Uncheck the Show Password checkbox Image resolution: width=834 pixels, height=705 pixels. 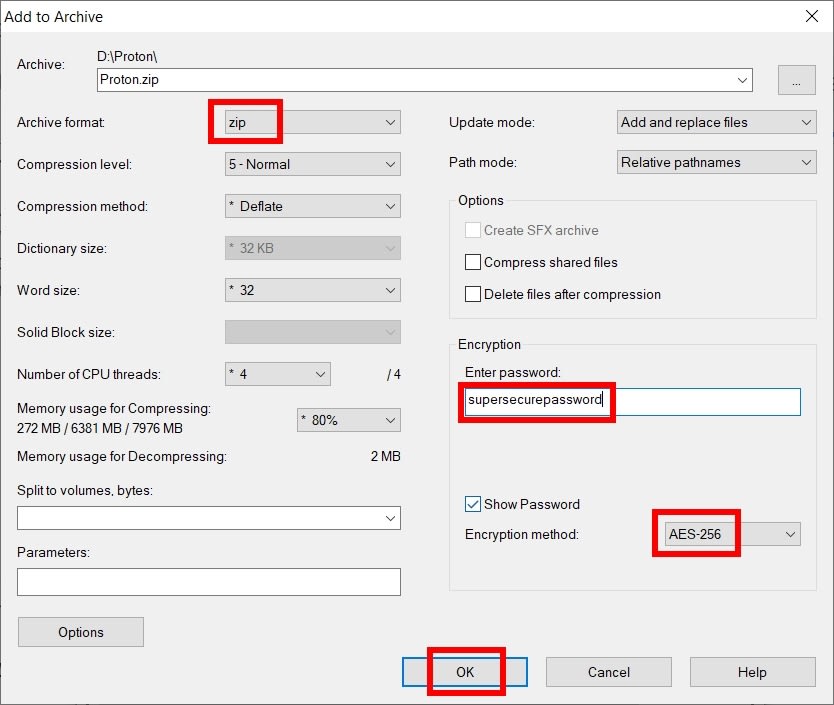coord(473,504)
